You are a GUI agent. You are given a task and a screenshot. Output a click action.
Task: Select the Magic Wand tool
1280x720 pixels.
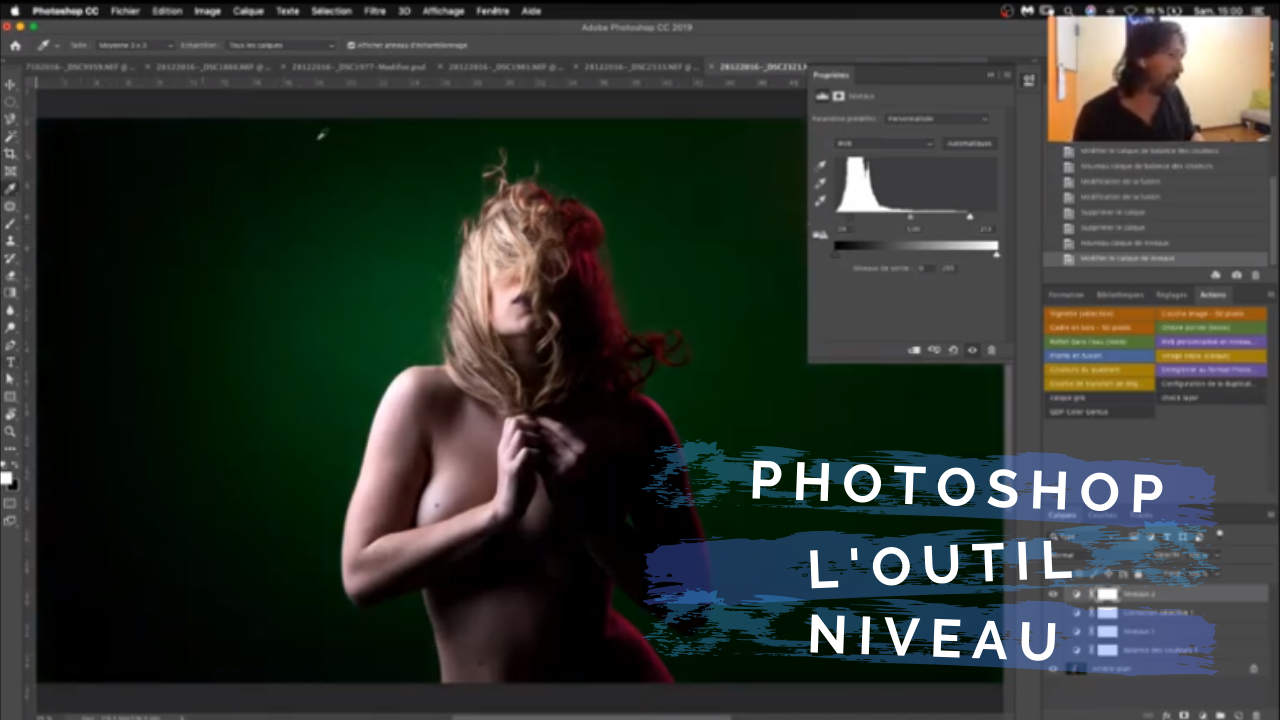click(11, 136)
